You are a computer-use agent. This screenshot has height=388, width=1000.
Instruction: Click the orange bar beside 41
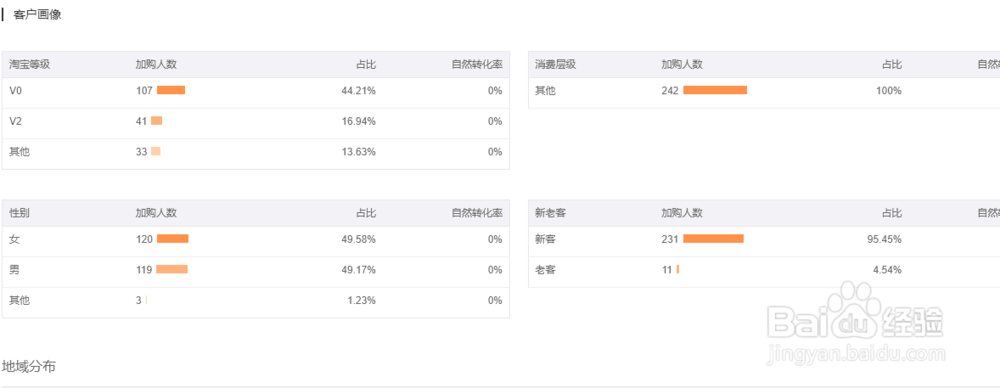157,121
